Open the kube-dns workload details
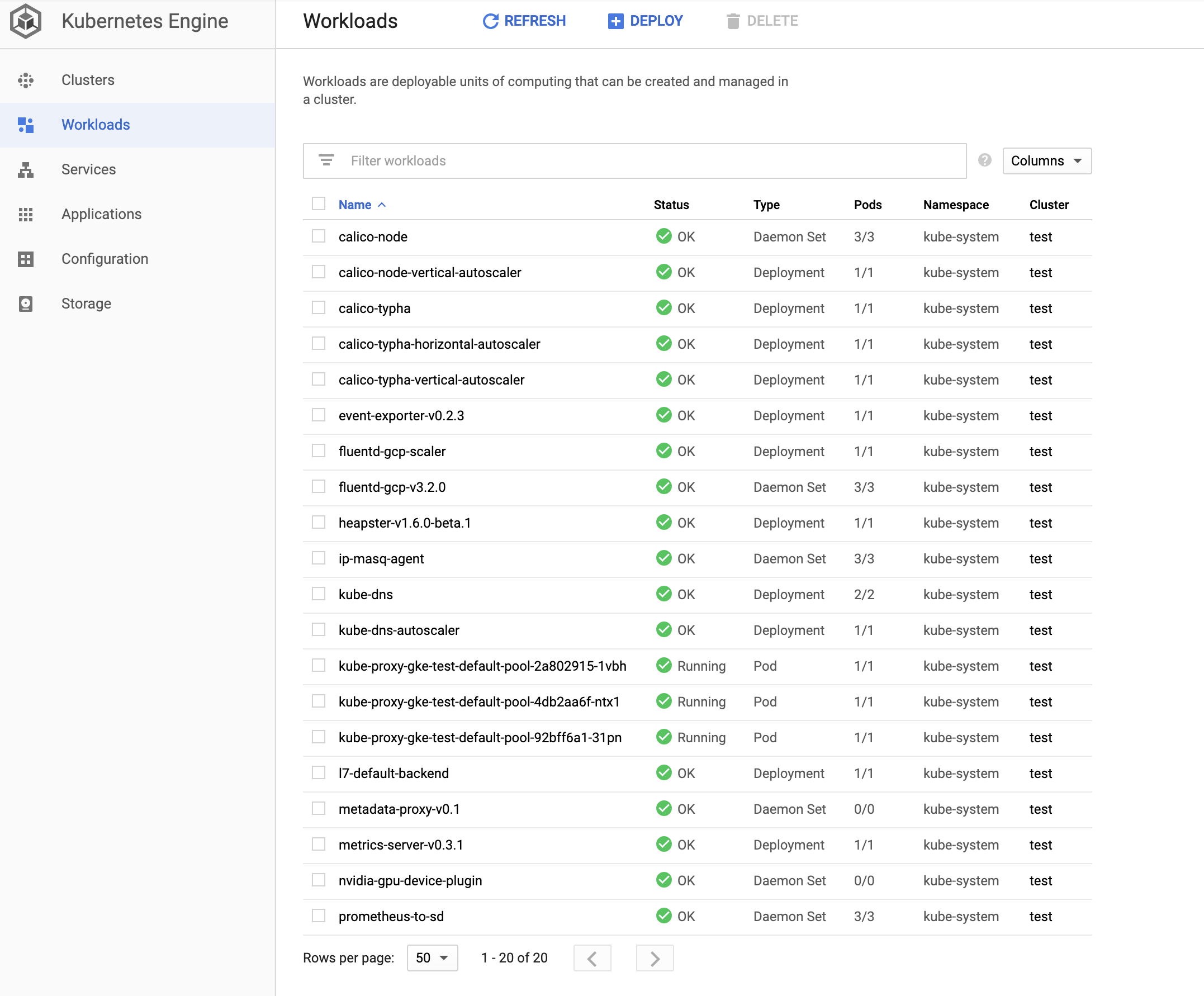1204x996 pixels. pos(366,595)
